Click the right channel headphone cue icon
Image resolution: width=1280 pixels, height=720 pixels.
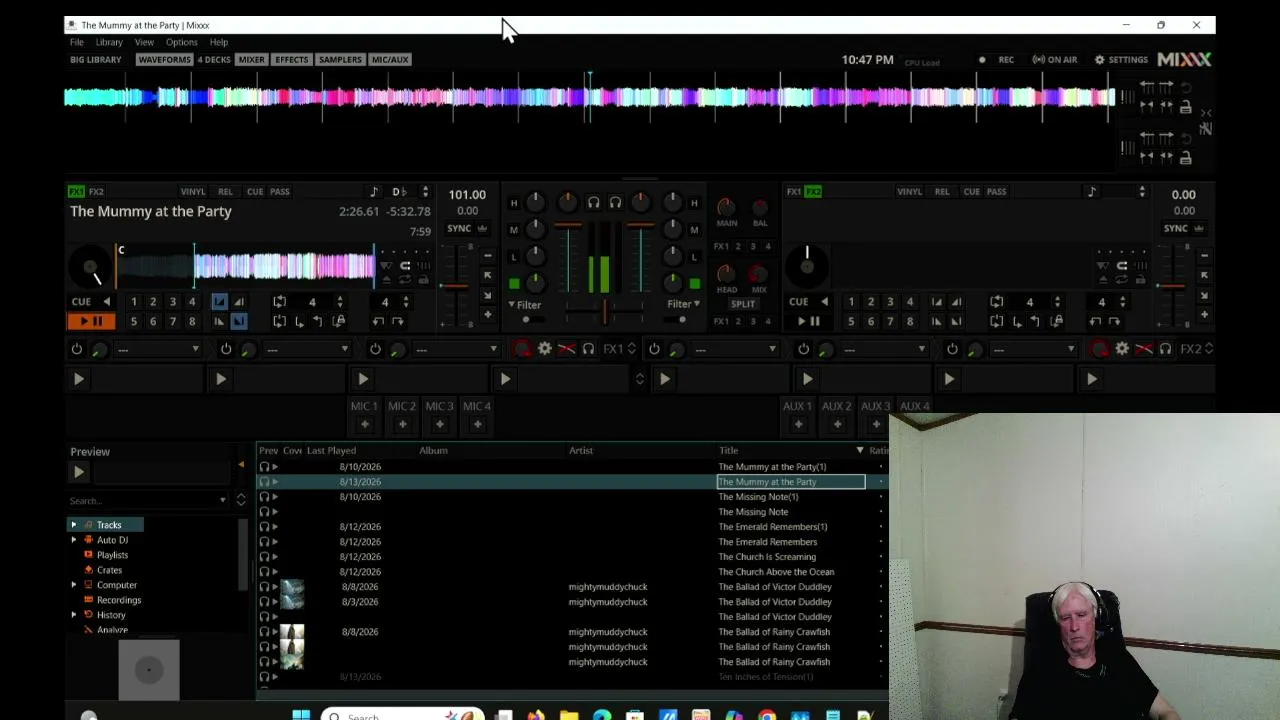pyautogui.click(x=615, y=203)
